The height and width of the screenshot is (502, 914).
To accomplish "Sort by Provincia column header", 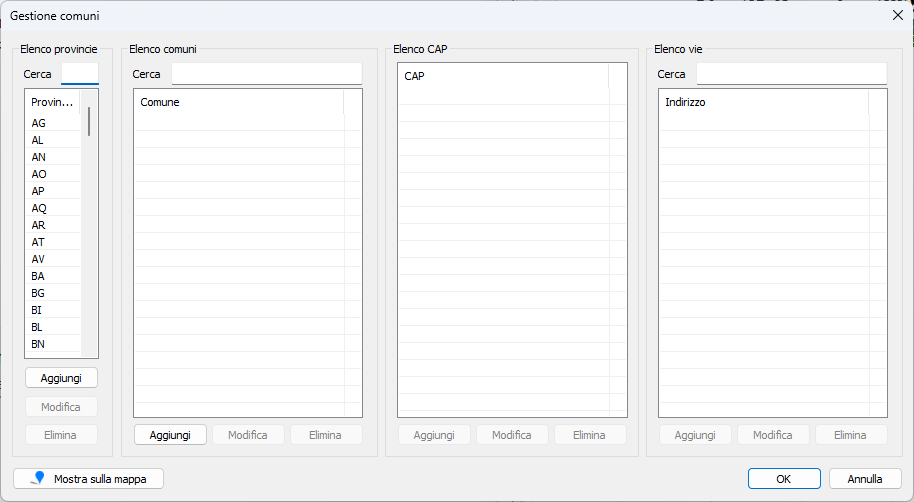I will point(52,102).
